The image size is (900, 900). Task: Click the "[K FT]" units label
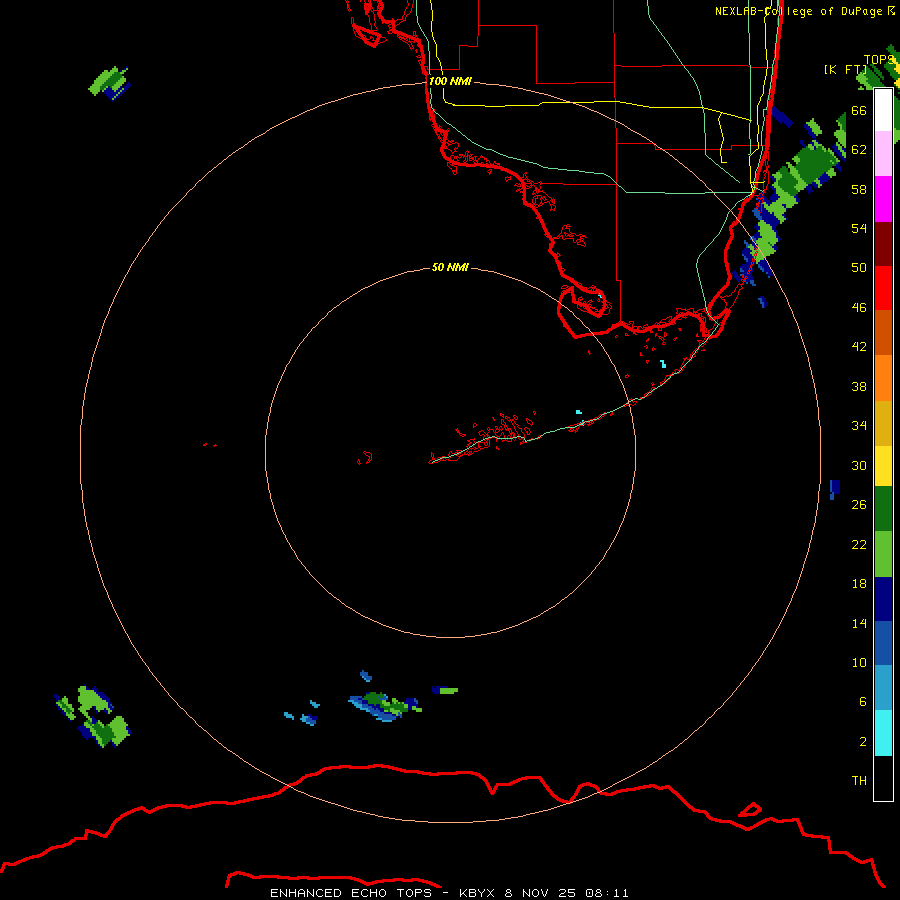coord(845,70)
